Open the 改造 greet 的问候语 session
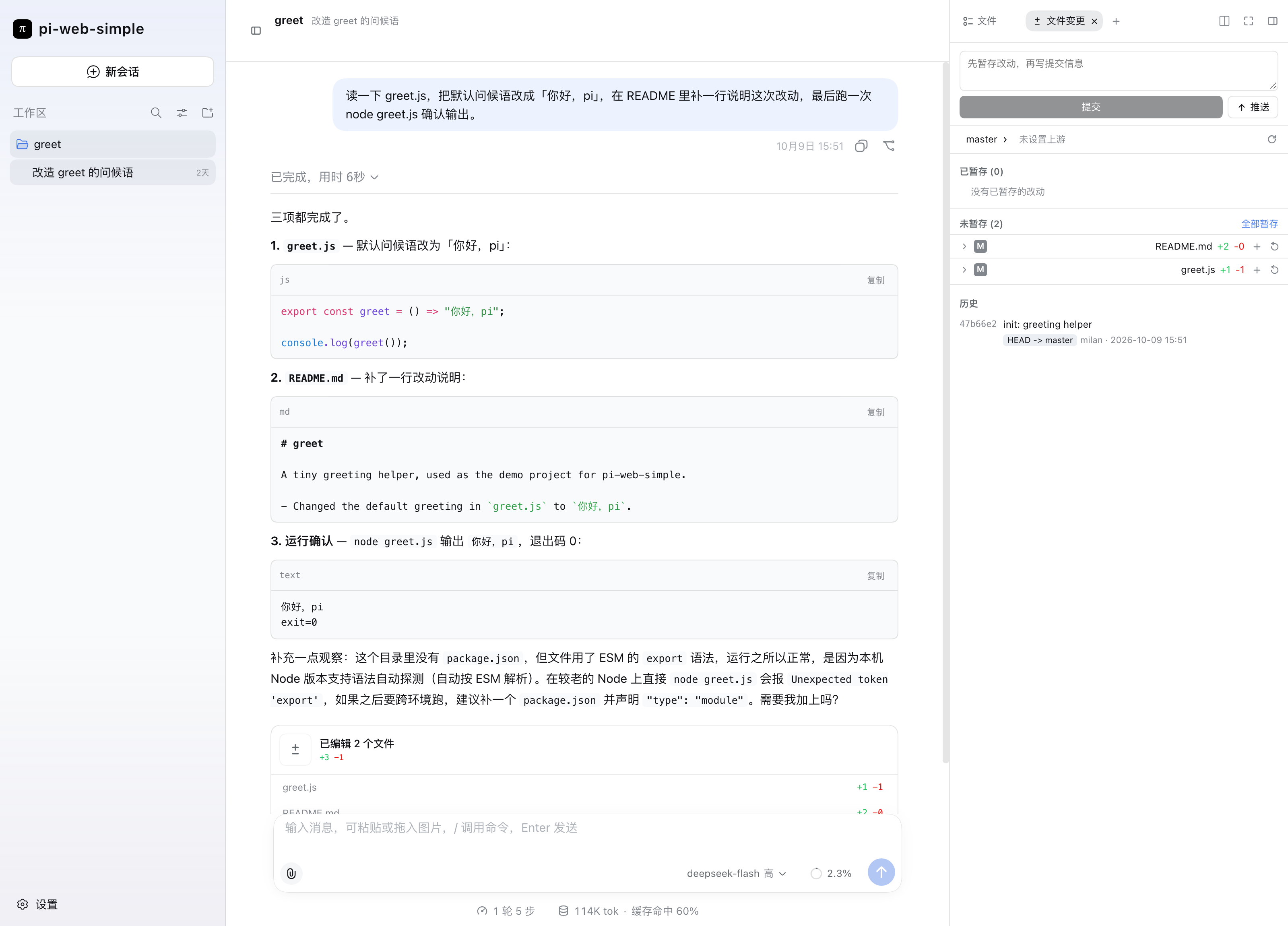The height and width of the screenshot is (926, 1288). (x=112, y=173)
